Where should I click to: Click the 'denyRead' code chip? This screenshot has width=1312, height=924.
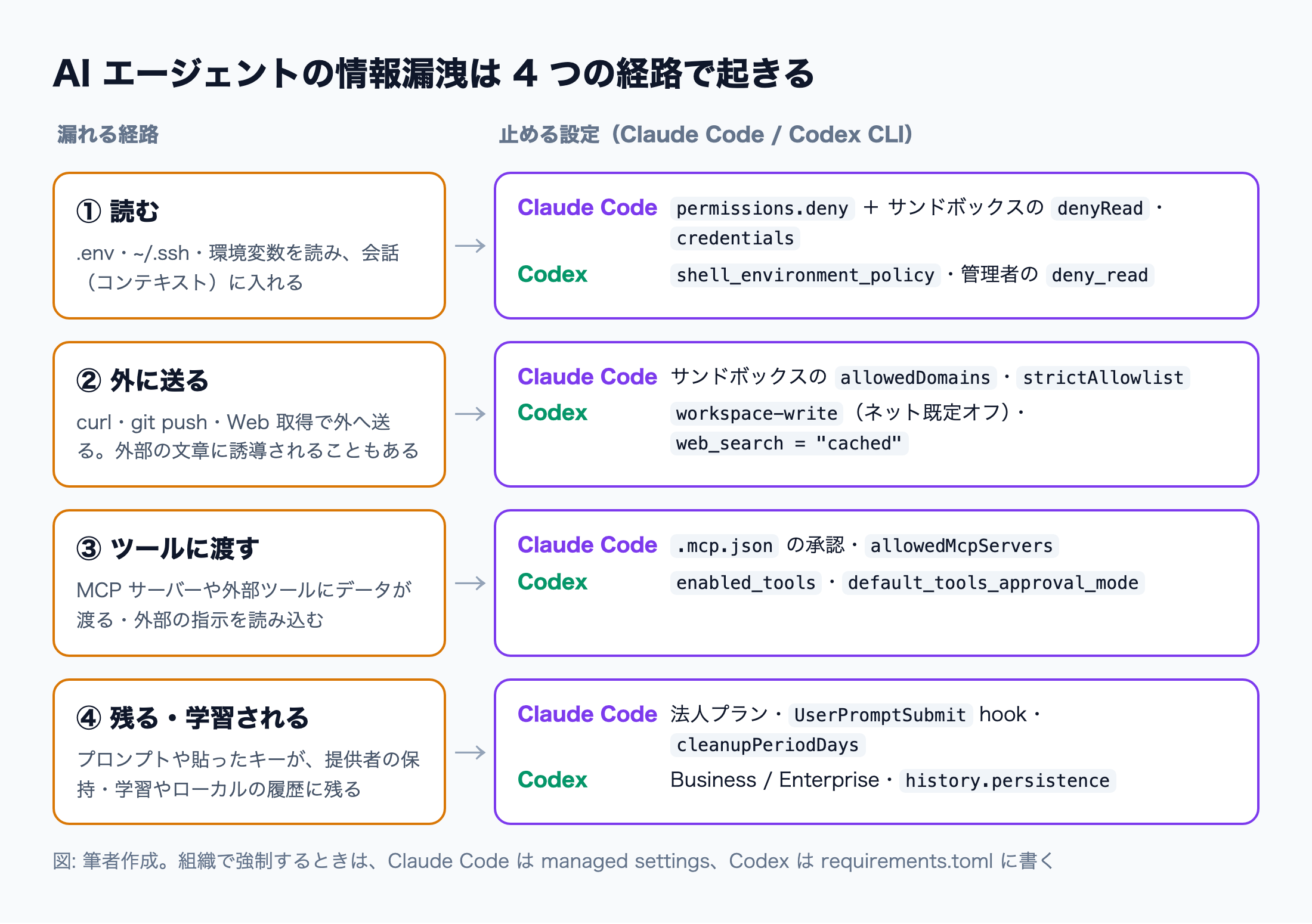coord(1100,209)
